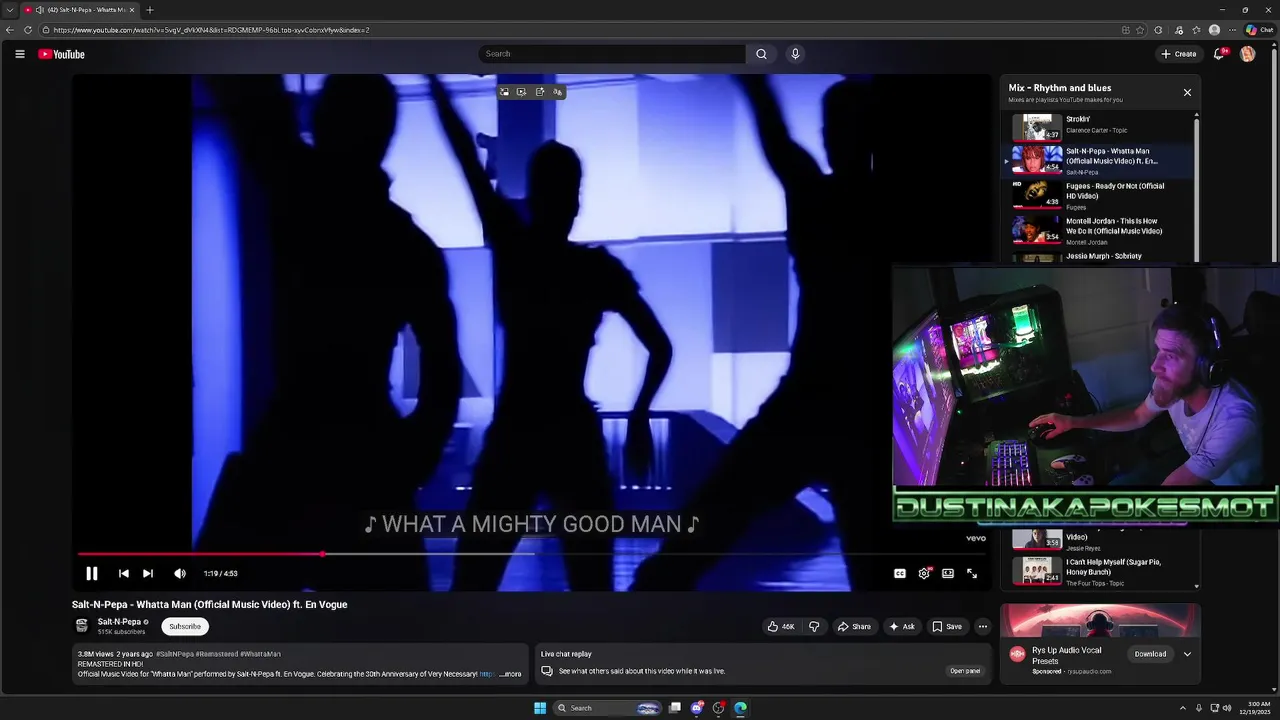Open the YouTube guide hamburger menu

click(x=20, y=54)
